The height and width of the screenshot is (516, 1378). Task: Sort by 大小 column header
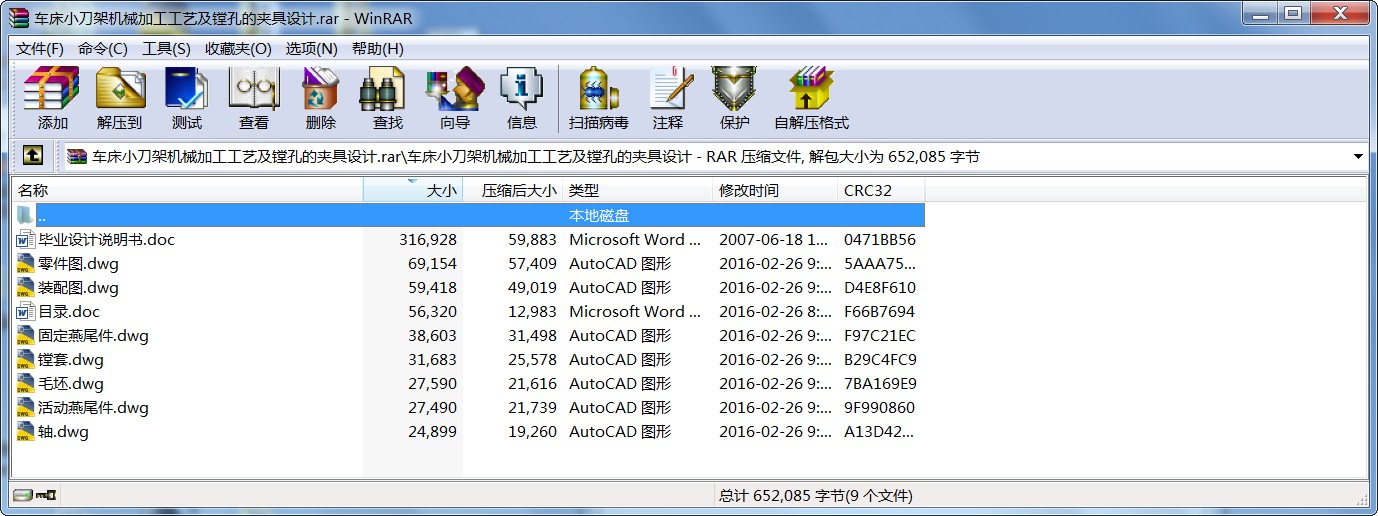pyautogui.click(x=413, y=190)
